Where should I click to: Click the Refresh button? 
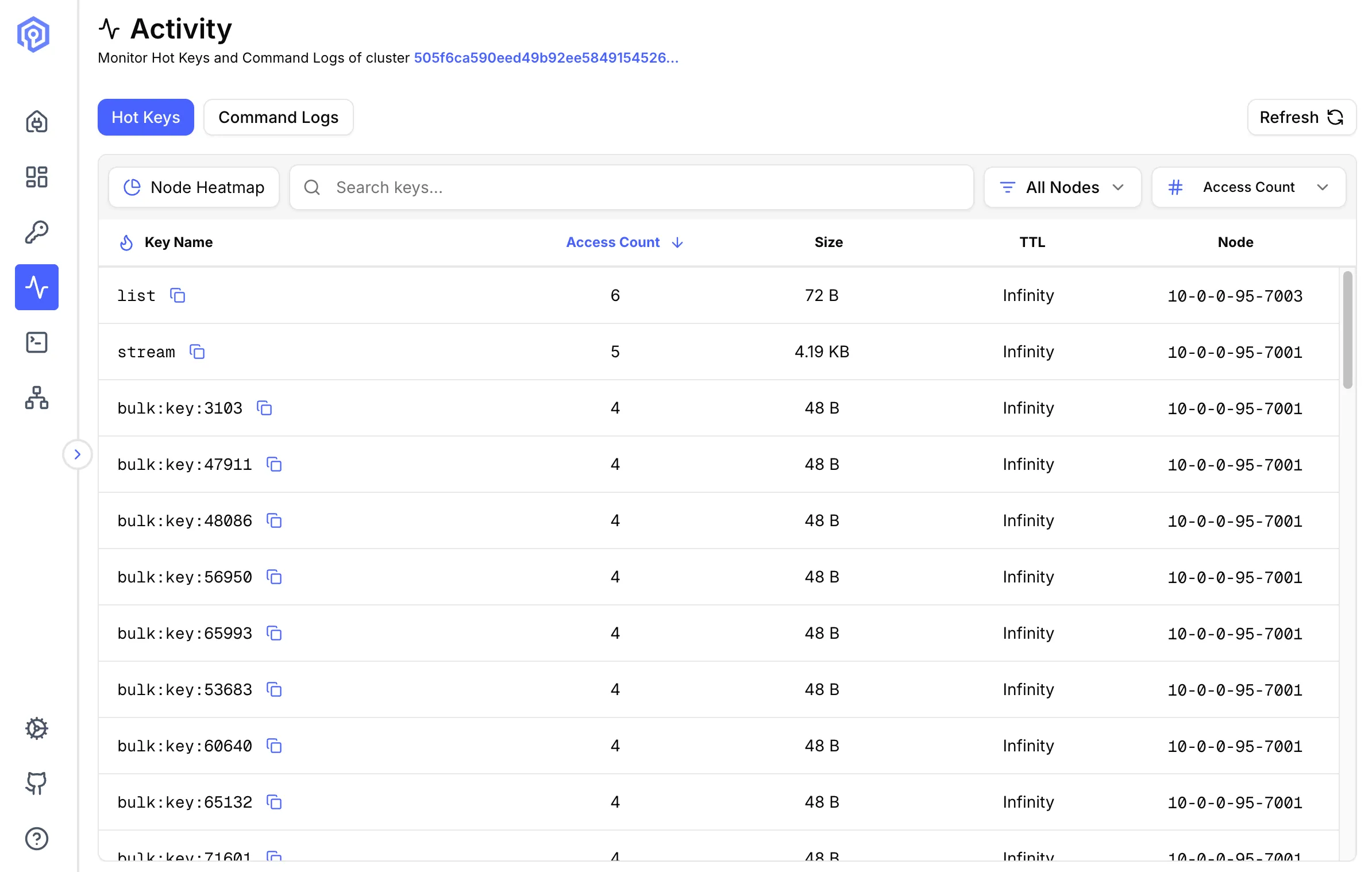1301,117
